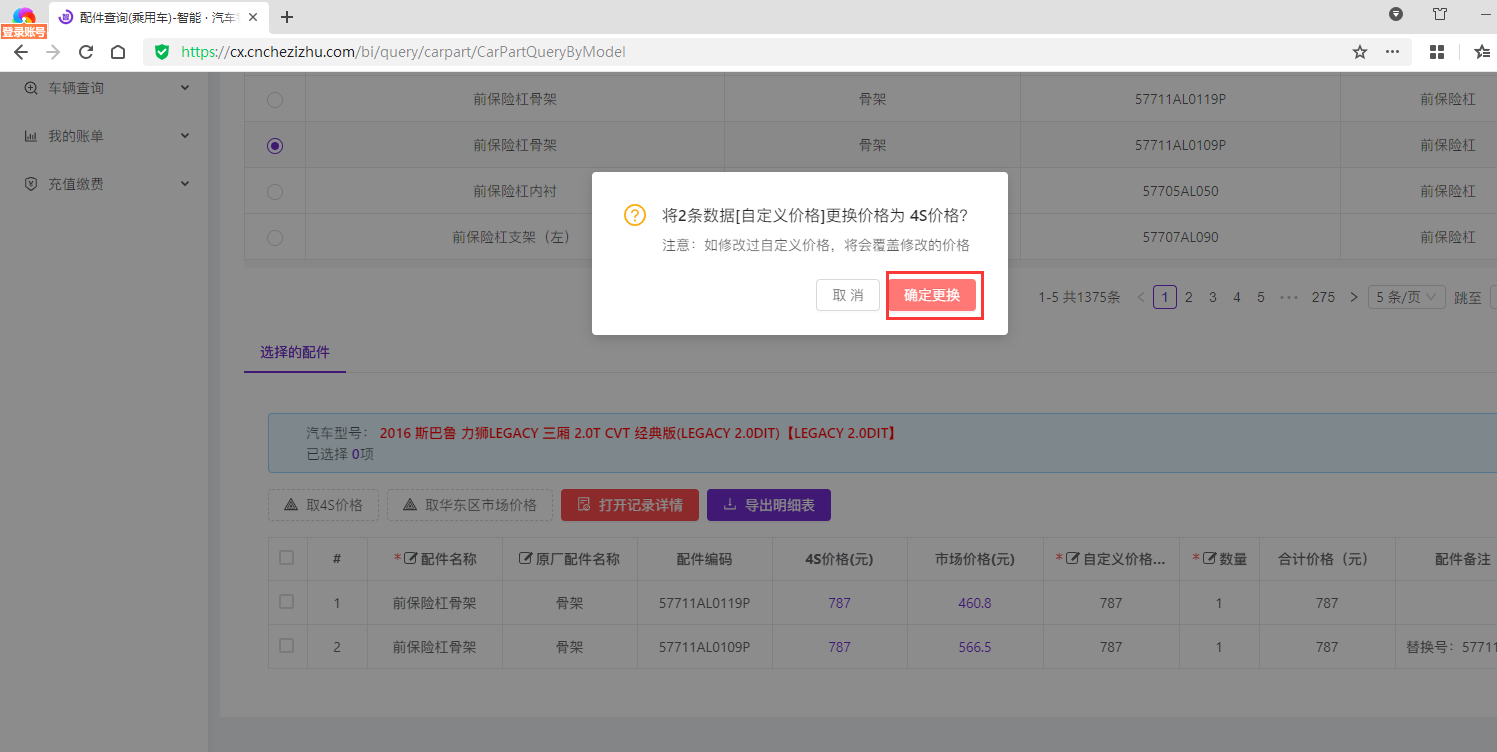Go to page 3 in pagination
1497x752 pixels.
point(1213,297)
